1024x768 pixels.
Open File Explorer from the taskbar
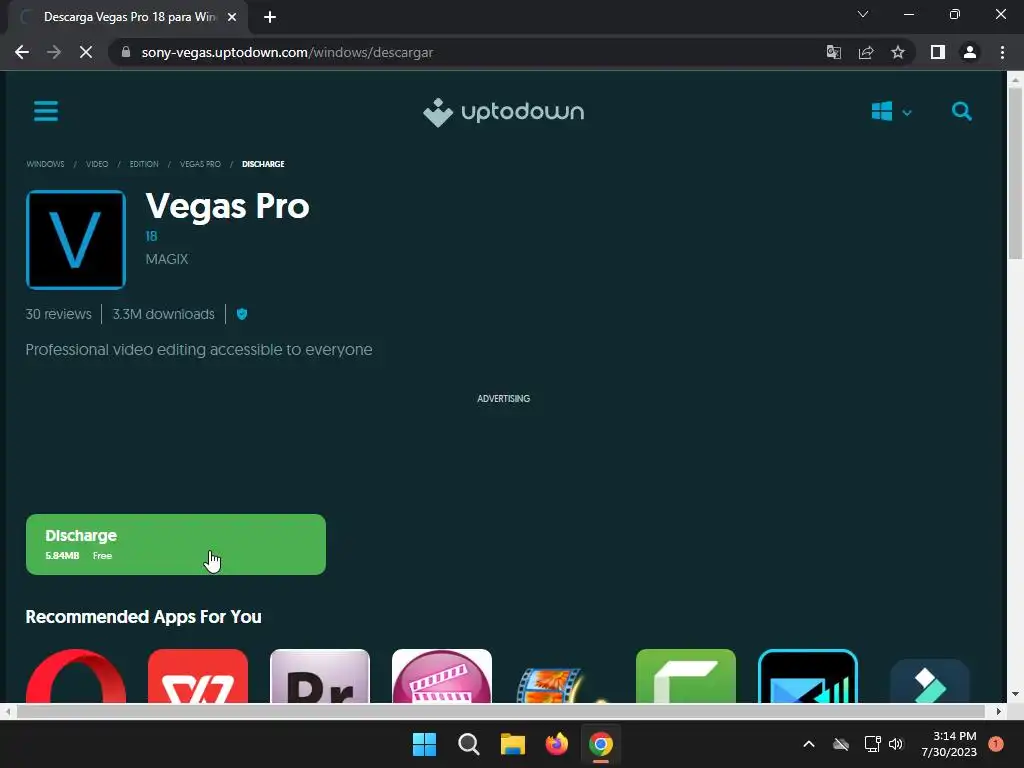[x=513, y=744]
